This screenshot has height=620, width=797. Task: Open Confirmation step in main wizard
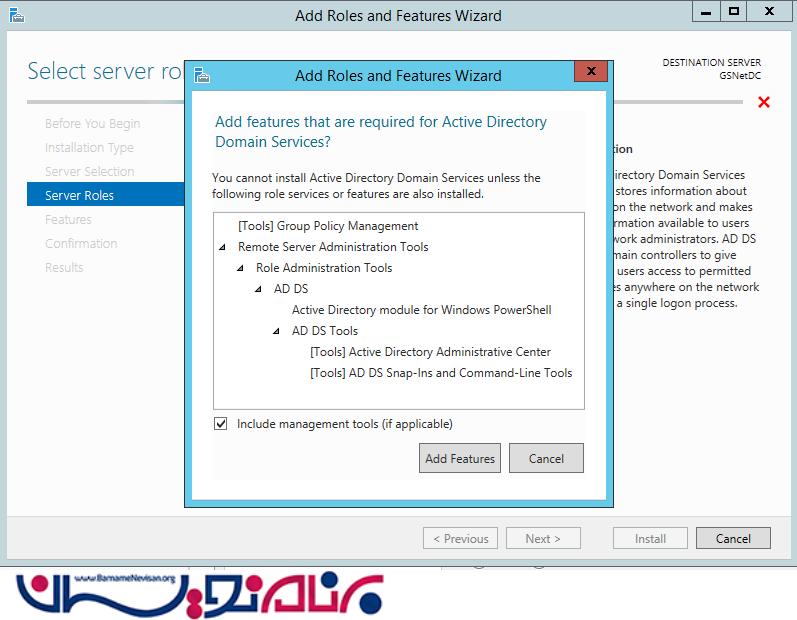point(81,243)
